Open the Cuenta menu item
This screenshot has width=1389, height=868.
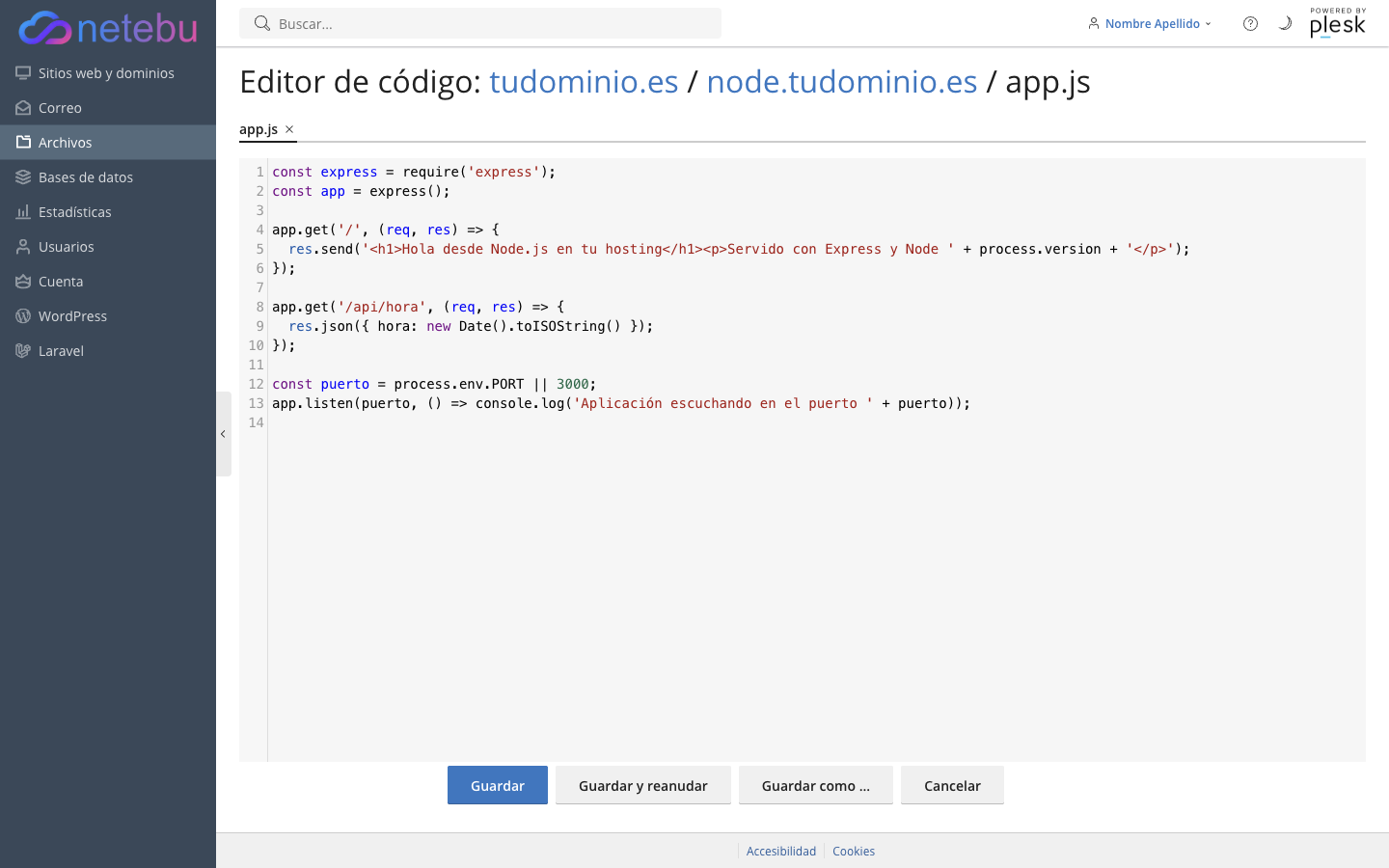pos(108,282)
